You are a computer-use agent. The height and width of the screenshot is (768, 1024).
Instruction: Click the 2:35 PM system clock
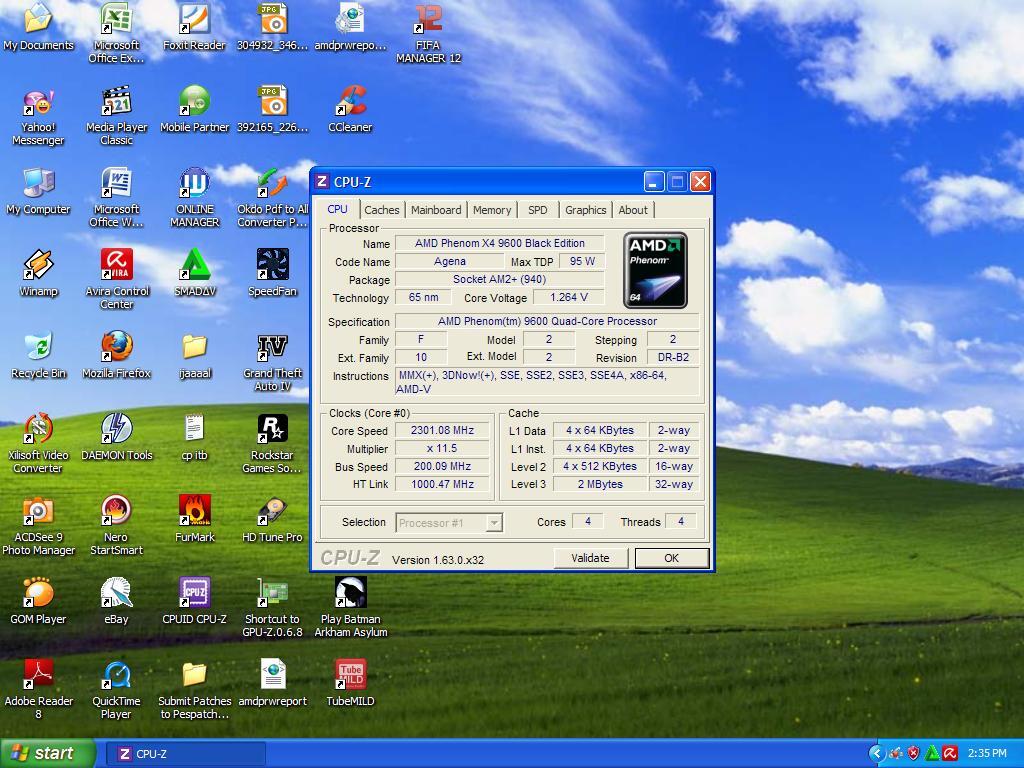(987, 754)
